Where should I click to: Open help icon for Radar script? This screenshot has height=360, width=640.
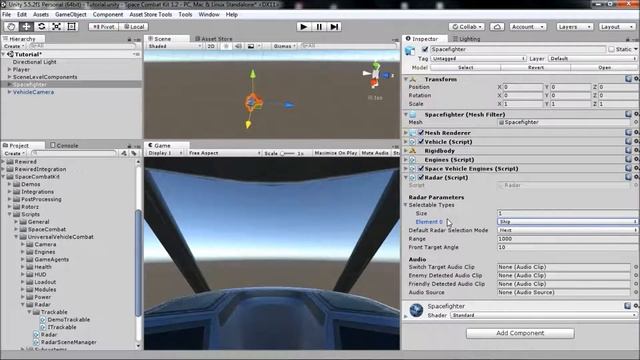tap(628, 177)
